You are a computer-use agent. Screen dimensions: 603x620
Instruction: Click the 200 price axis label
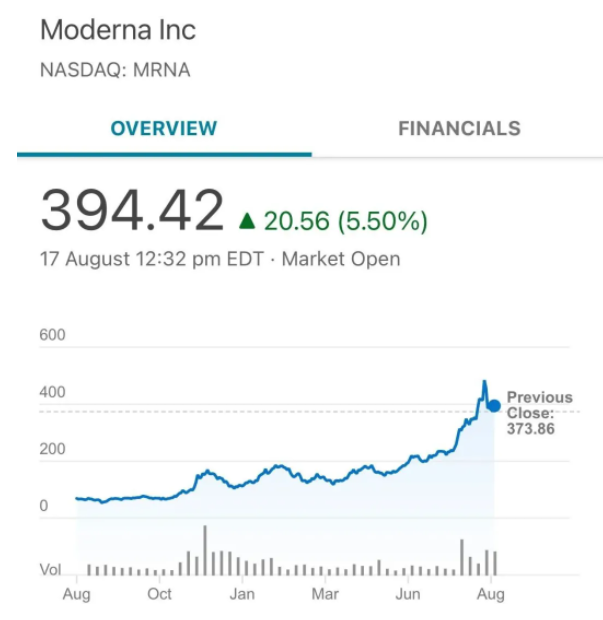[x=52, y=450]
